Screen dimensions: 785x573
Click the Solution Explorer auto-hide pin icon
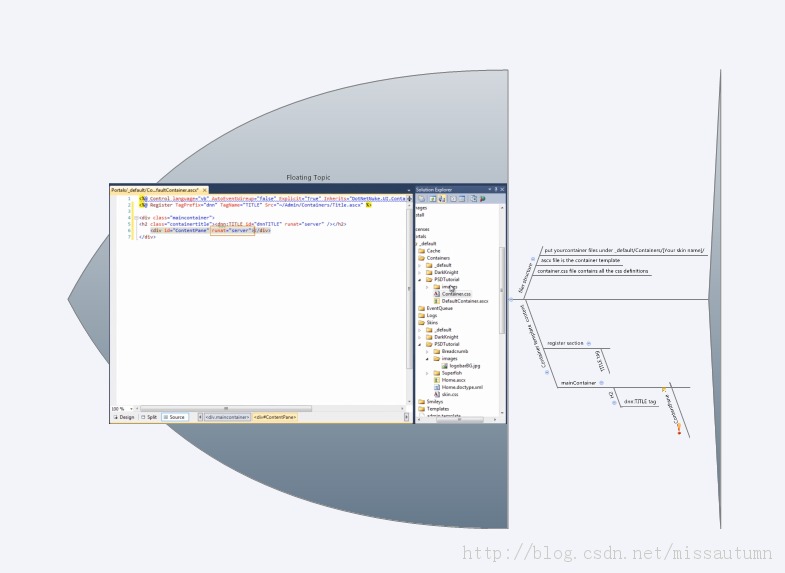coord(496,189)
